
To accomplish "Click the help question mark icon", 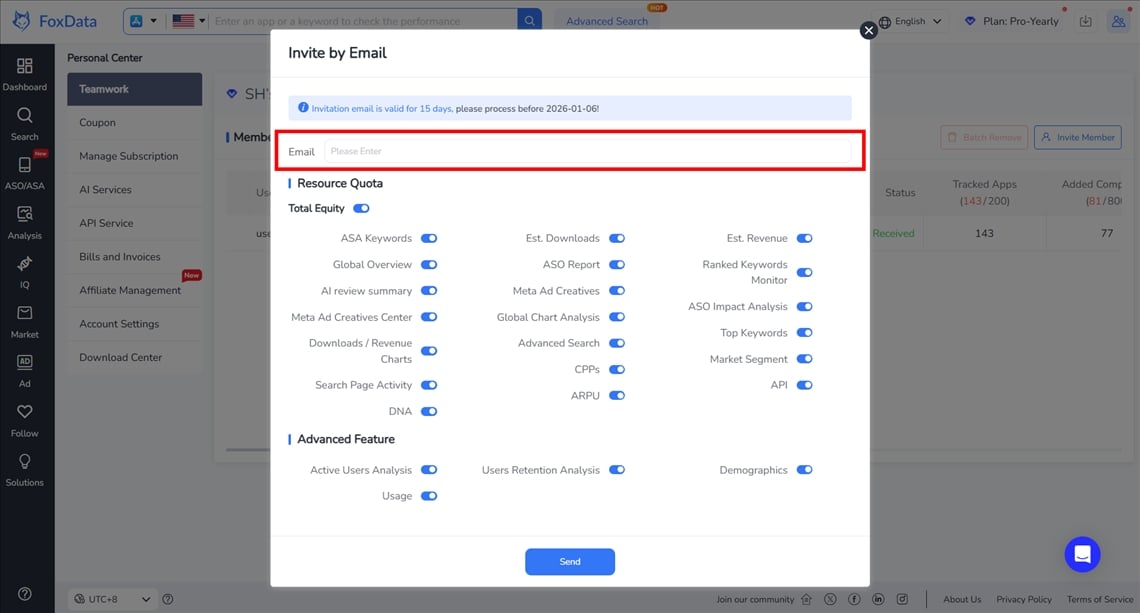I will click(24, 594).
